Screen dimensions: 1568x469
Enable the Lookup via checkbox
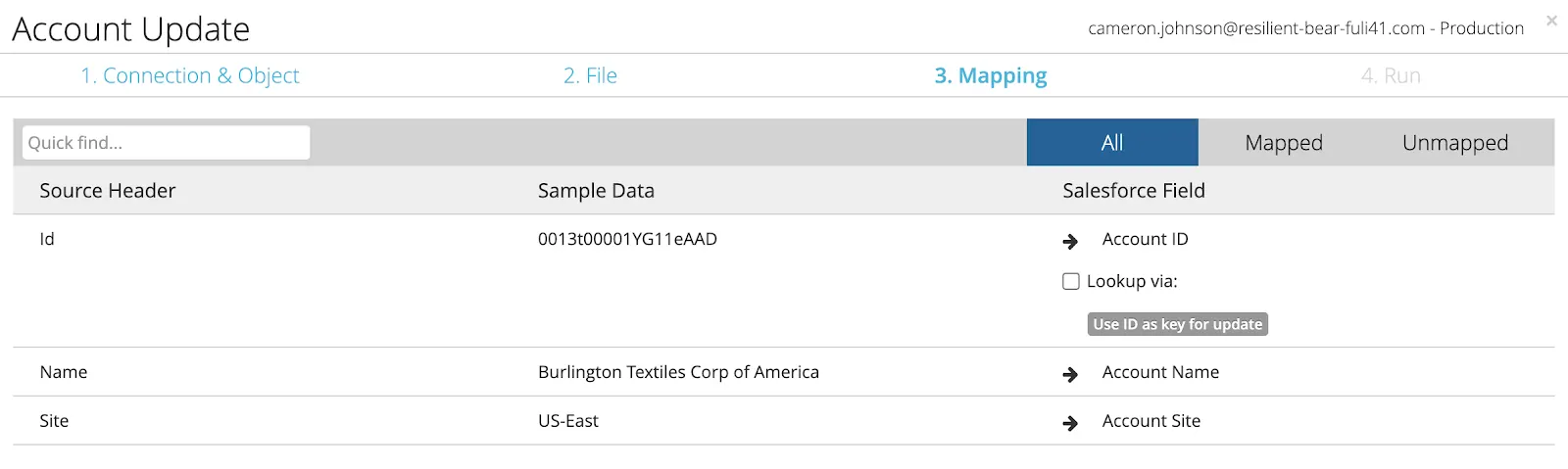coord(1071,281)
